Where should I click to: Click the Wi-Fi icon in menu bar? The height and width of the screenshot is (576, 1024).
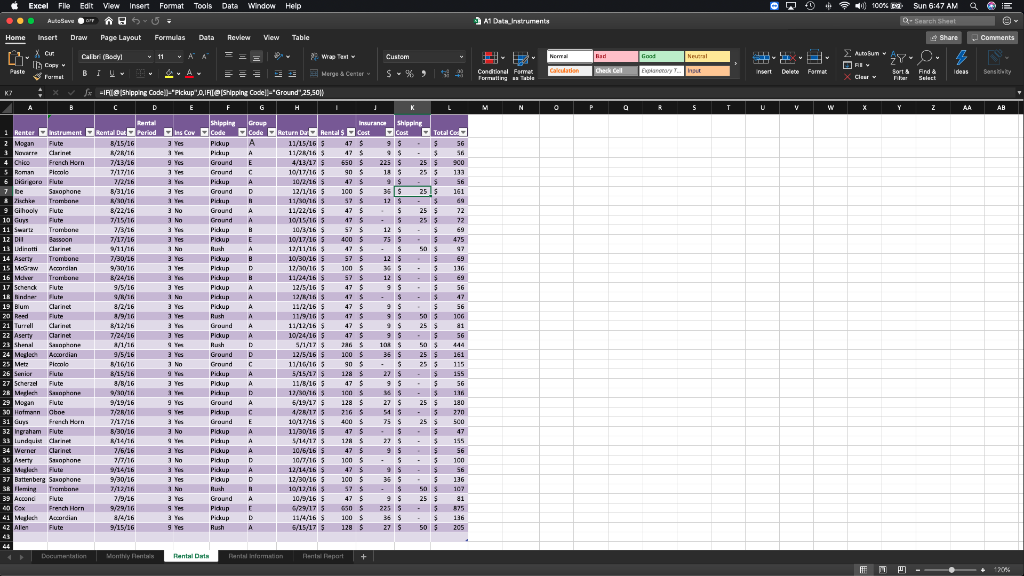844,6
